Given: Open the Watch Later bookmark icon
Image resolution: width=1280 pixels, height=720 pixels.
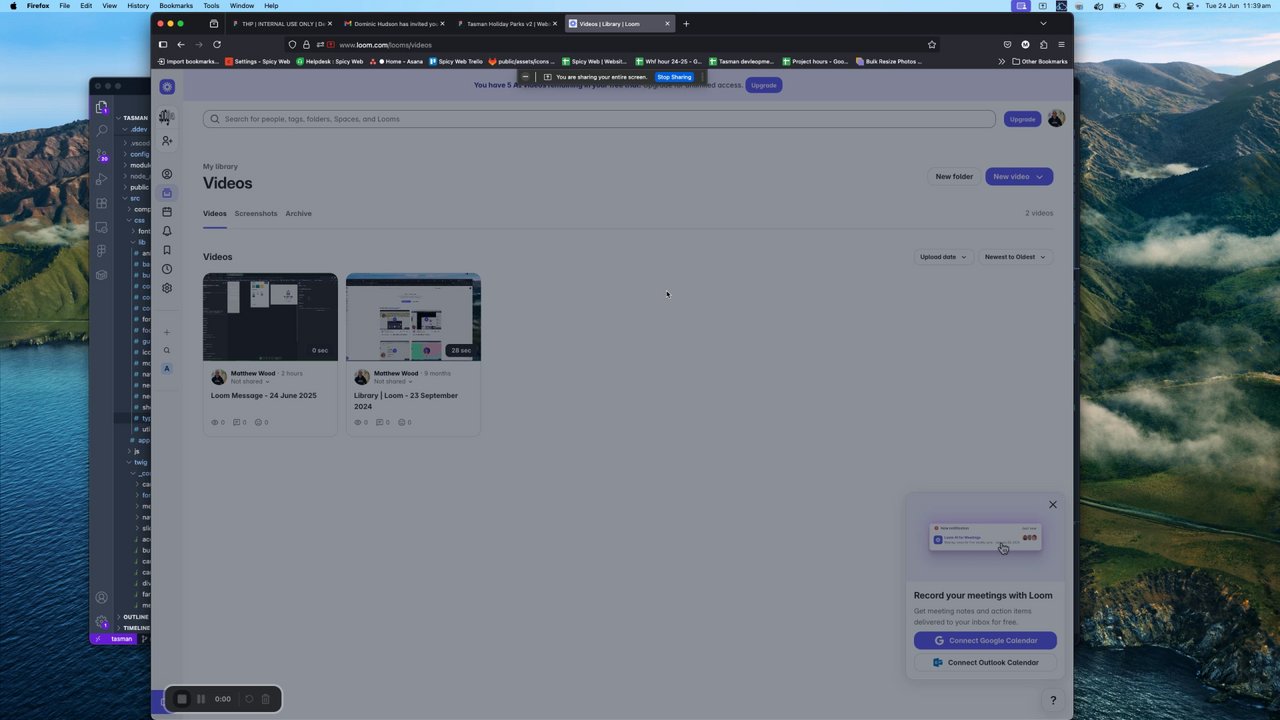Looking at the screenshot, I should (167, 250).
